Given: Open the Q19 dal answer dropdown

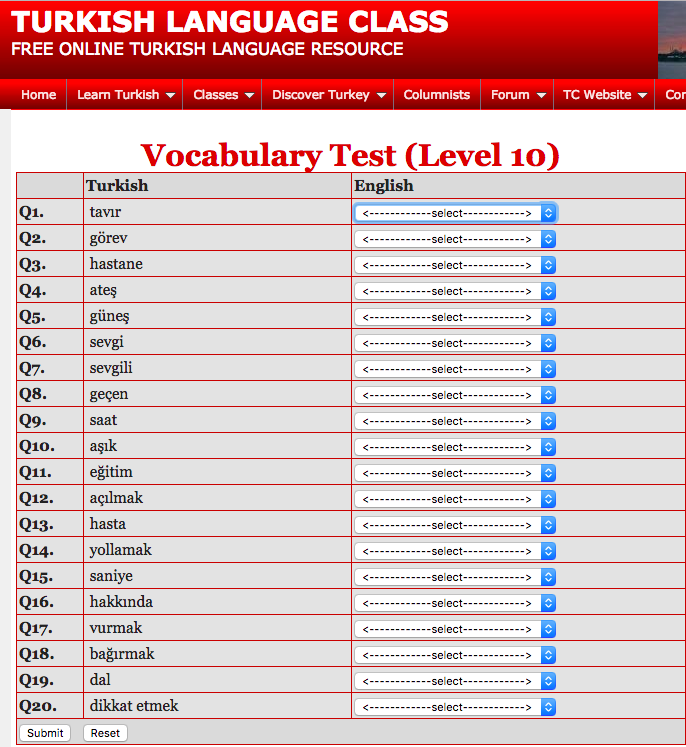Looking at the screenshot, I should tap(455, 681).
